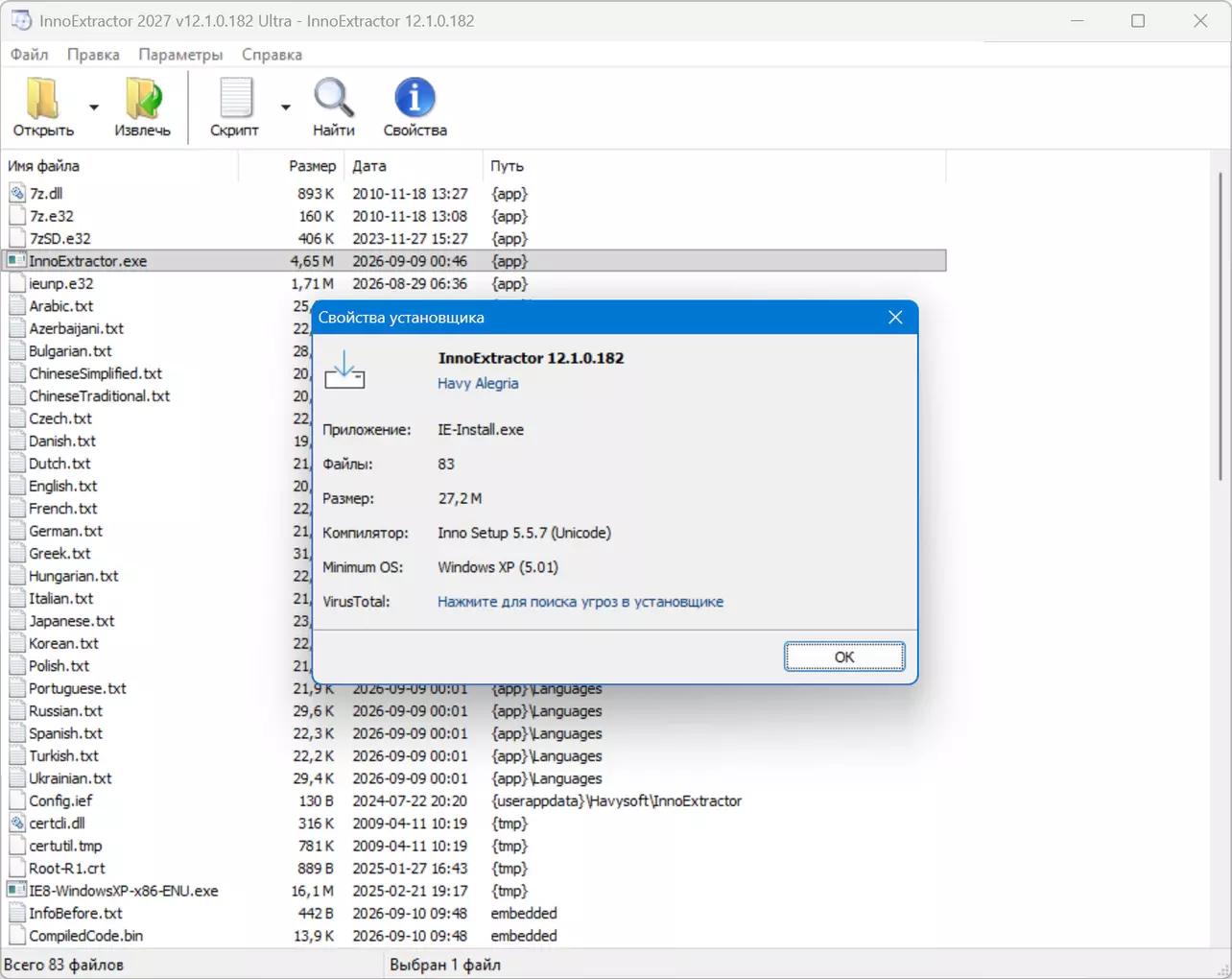Open the Справка menu

(x=272, y=55)
